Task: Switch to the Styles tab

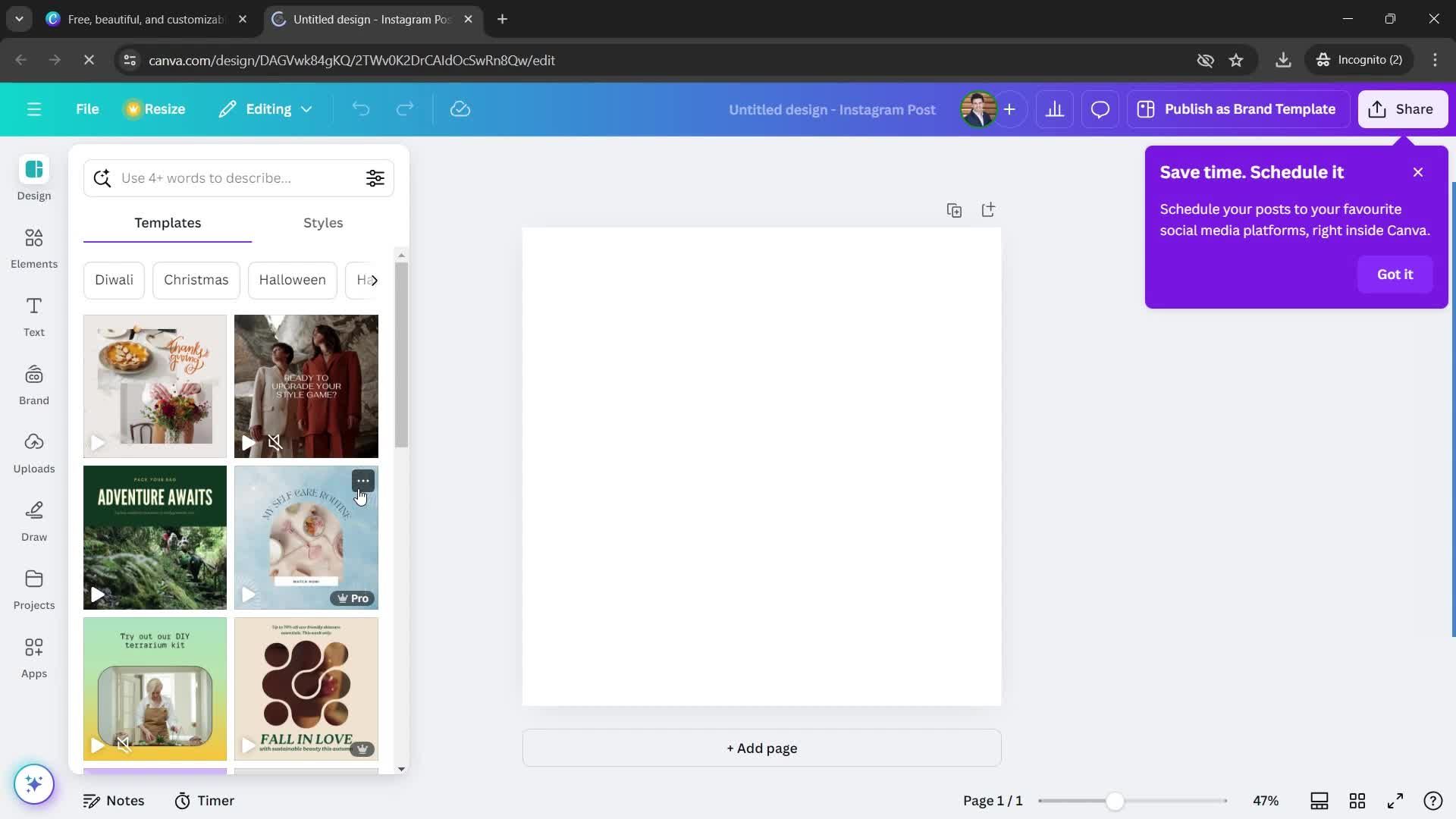Action: [x=322, y=223]
